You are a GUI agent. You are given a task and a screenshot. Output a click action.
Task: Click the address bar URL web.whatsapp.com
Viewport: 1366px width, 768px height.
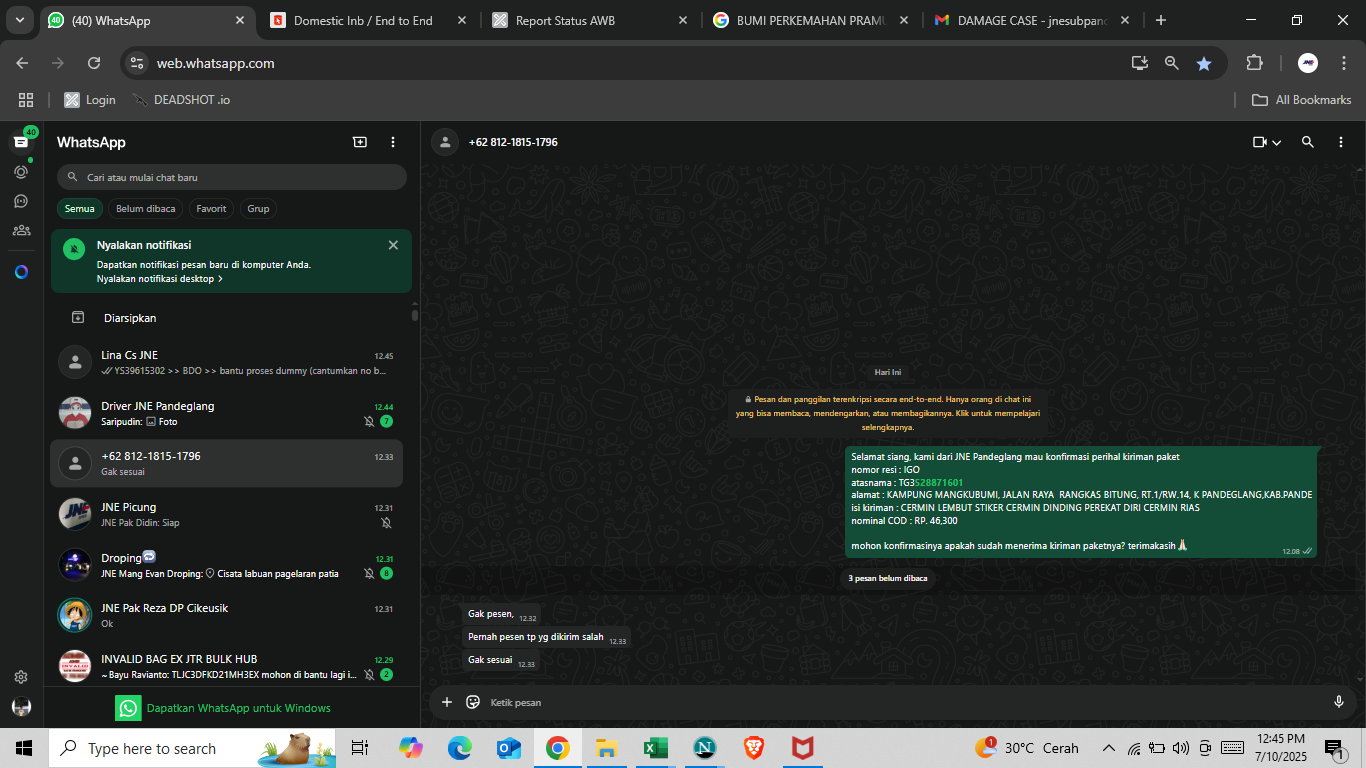pyautogui.click(x=215, y=63)
